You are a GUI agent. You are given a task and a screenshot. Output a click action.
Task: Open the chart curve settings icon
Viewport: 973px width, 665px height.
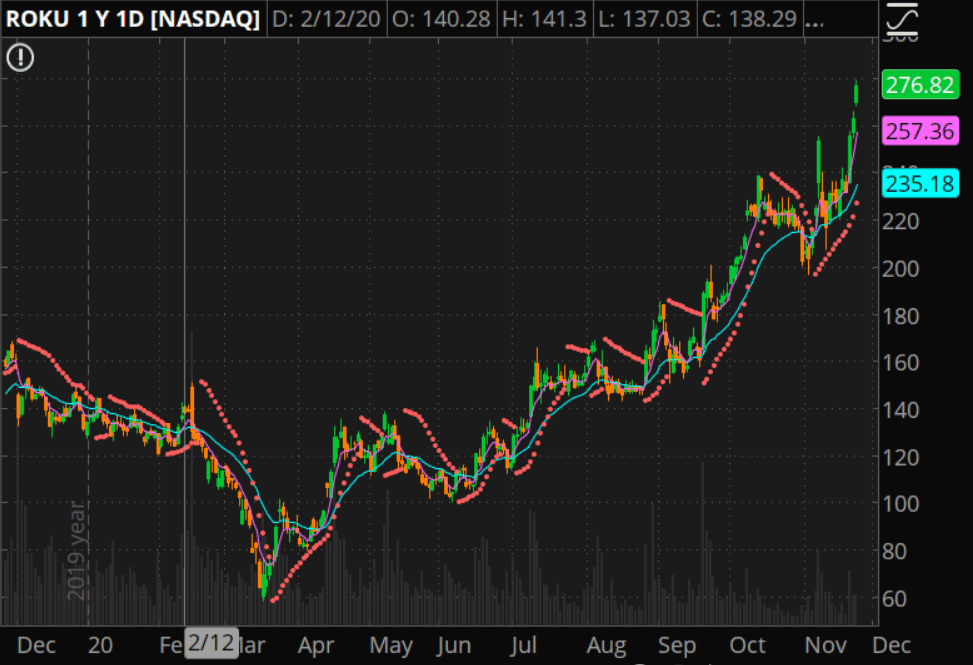click(902, 19)
